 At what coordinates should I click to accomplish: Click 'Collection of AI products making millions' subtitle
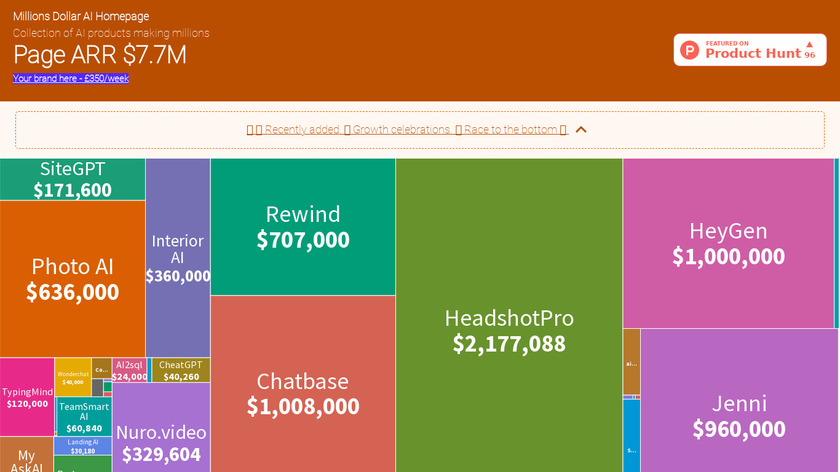point(111,33)
